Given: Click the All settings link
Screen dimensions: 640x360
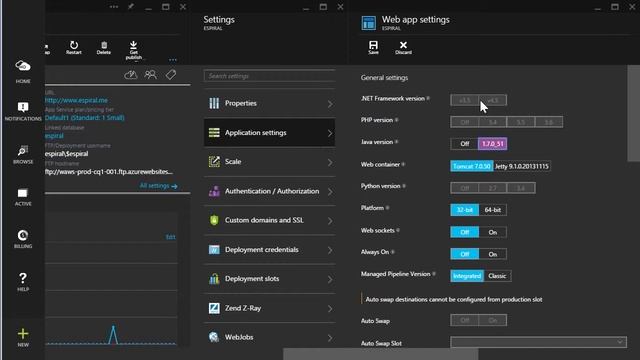Looking at the screenshot, I should (158, 186).
